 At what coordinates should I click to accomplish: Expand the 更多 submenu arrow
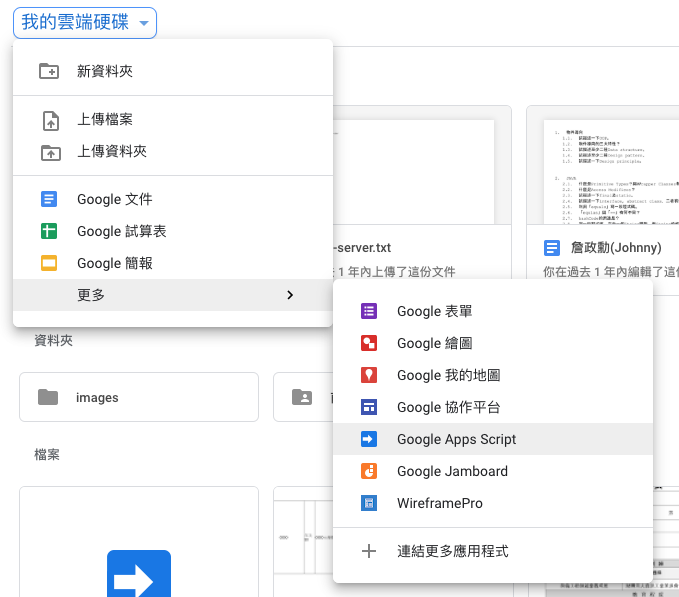coord(290,295)
